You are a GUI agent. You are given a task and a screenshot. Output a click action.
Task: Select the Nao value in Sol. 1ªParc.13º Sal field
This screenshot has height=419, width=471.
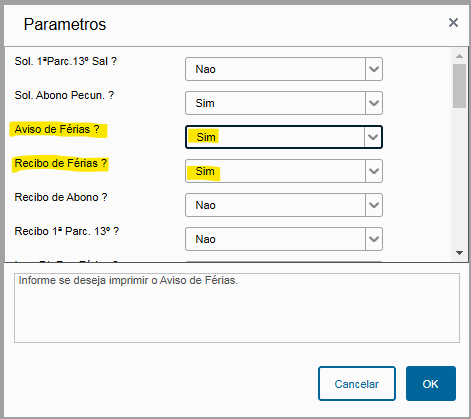point(205,69)
